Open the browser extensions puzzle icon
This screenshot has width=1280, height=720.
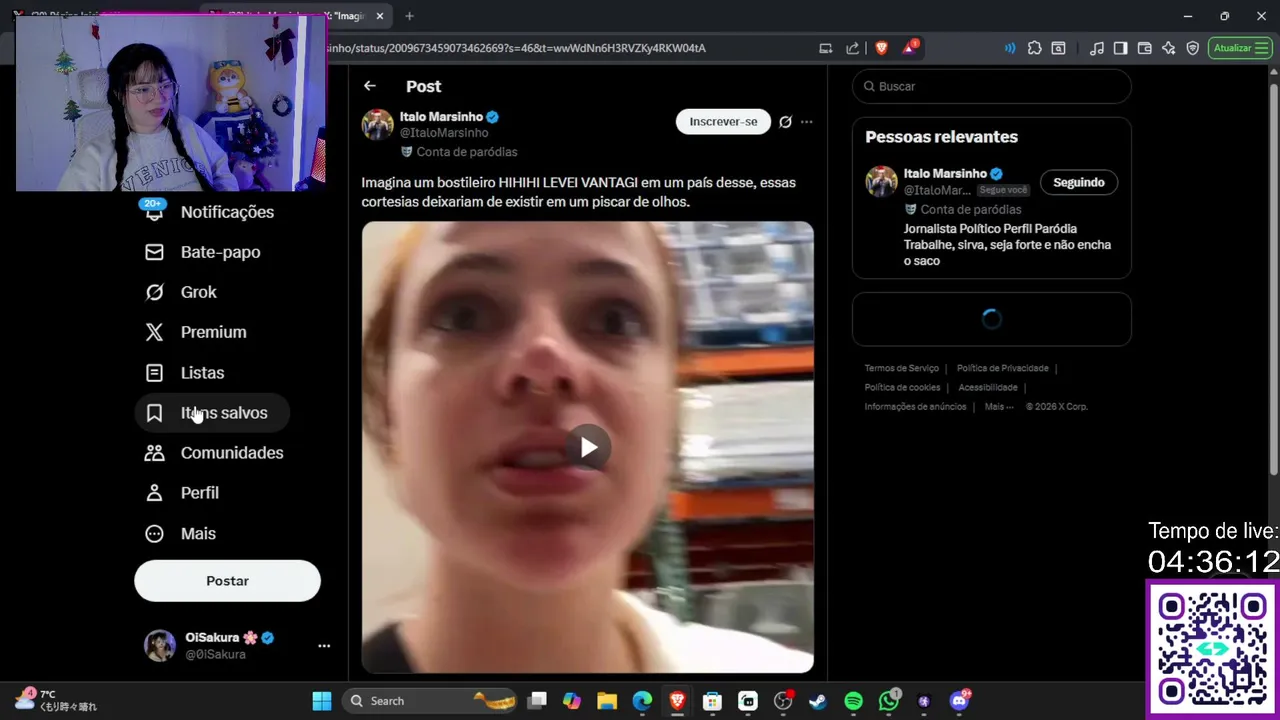point(1034,48)
